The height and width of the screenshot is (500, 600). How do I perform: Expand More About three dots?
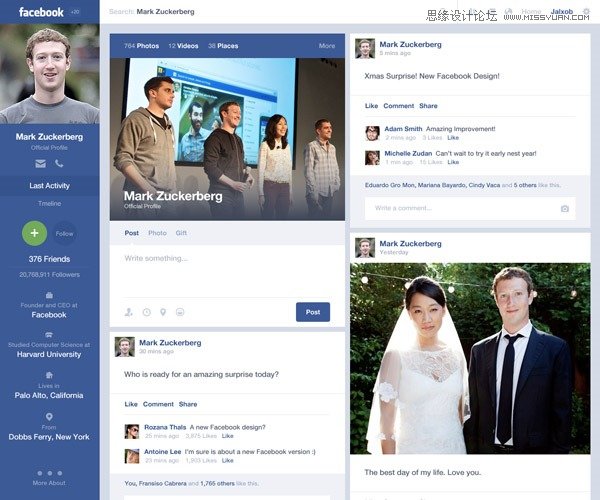(49, 473)
